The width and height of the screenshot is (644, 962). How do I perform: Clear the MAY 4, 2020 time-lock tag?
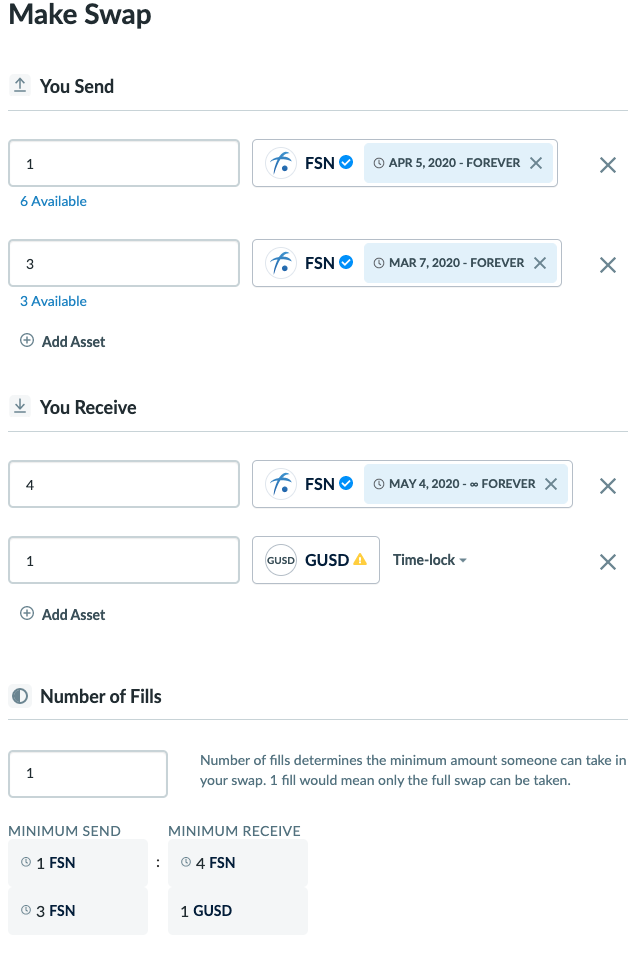(551, 484)
